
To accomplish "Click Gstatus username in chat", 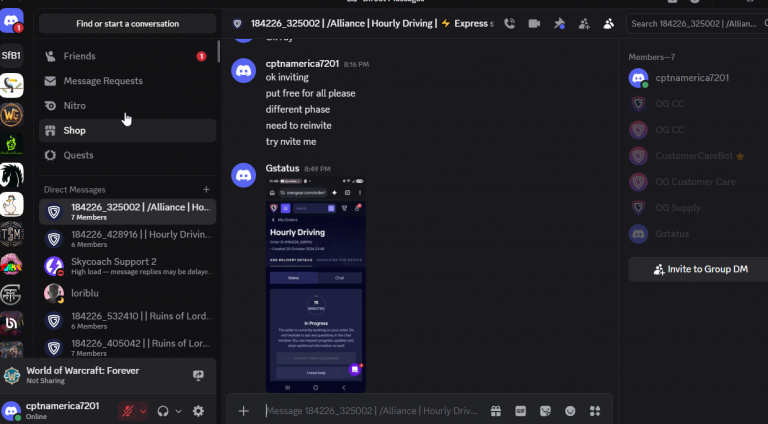I will coord(282,168).
